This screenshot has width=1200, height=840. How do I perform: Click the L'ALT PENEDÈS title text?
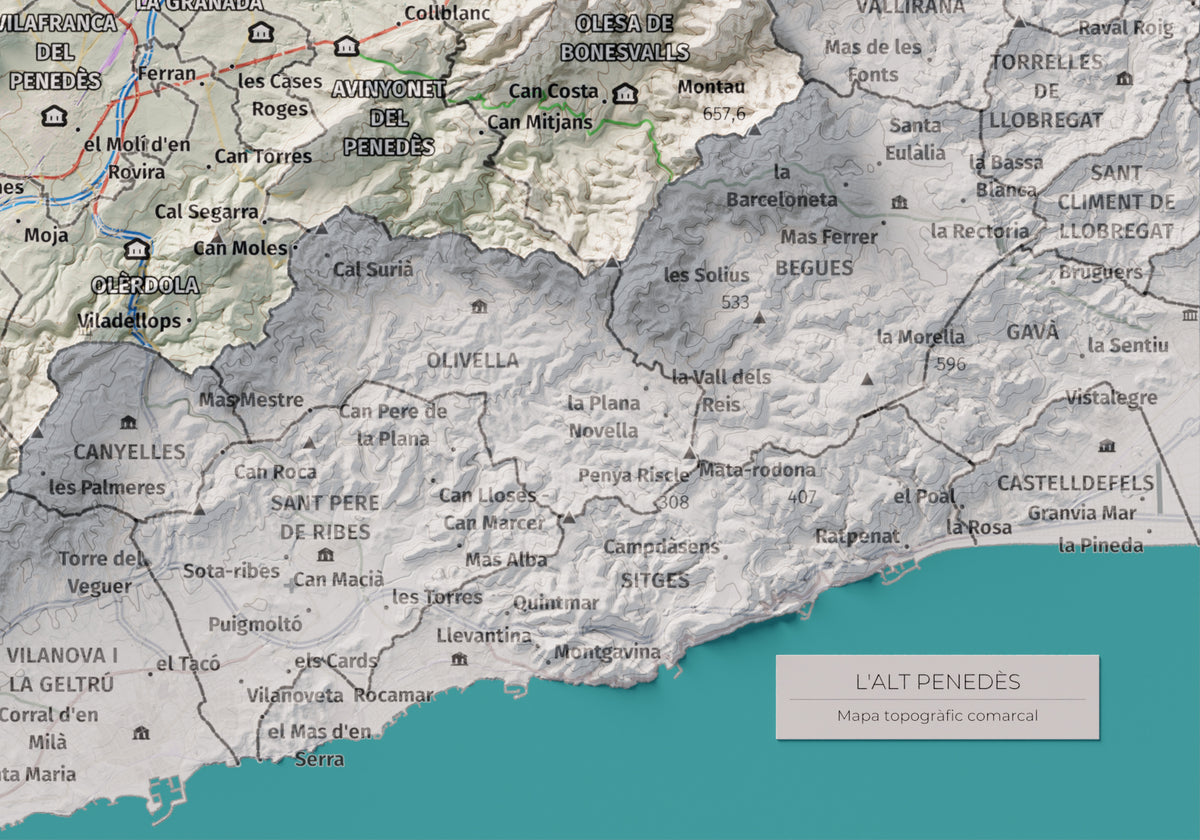pos(937,682)
